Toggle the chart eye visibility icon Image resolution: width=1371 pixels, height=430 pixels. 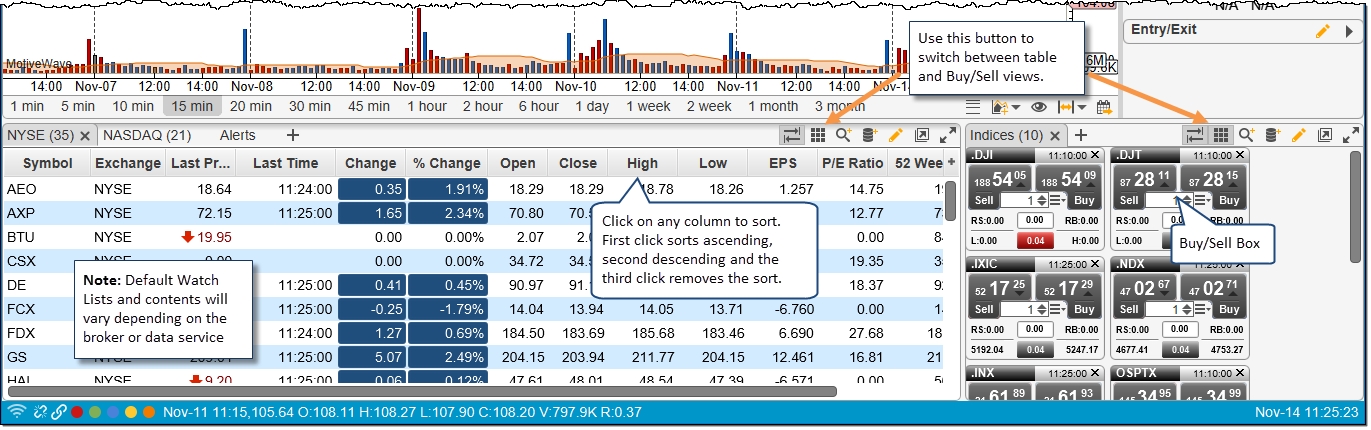click(1039, 107)
